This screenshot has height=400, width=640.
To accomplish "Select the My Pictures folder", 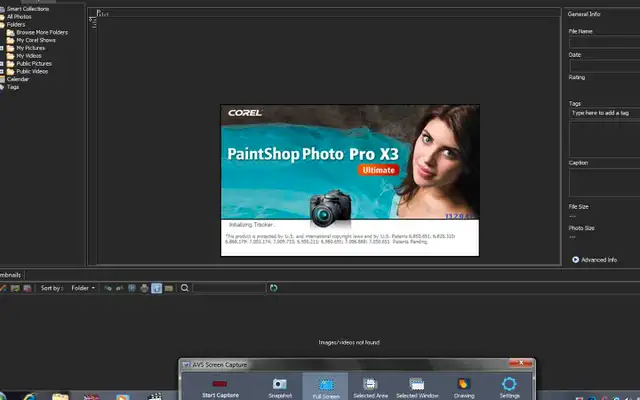I will point(31,48).
